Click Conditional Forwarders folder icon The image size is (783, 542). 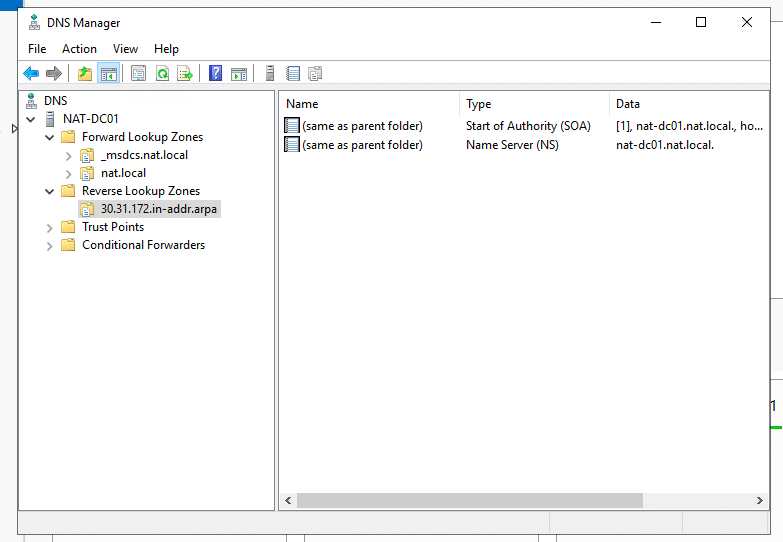[x=68, y=245]
